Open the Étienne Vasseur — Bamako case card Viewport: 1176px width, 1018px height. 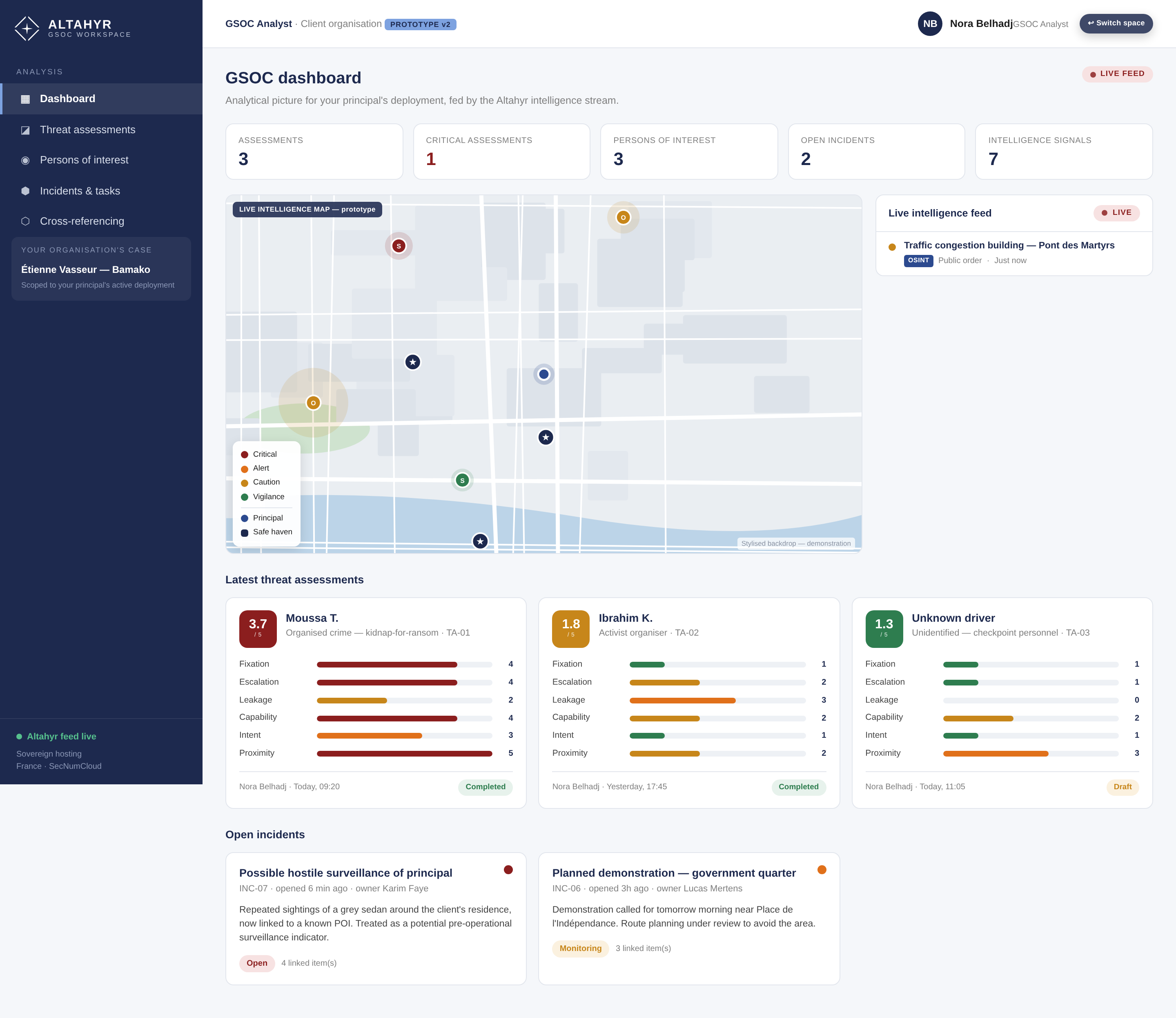click(x=101, y=269)
